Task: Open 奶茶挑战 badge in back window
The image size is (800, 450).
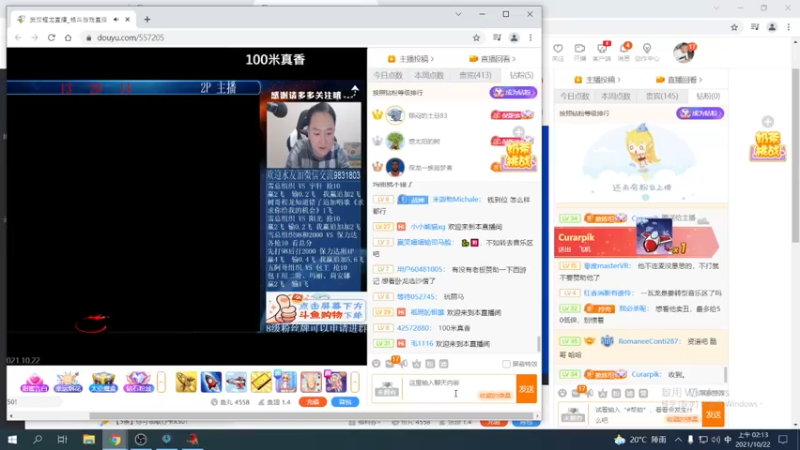Action: (767, 146)
